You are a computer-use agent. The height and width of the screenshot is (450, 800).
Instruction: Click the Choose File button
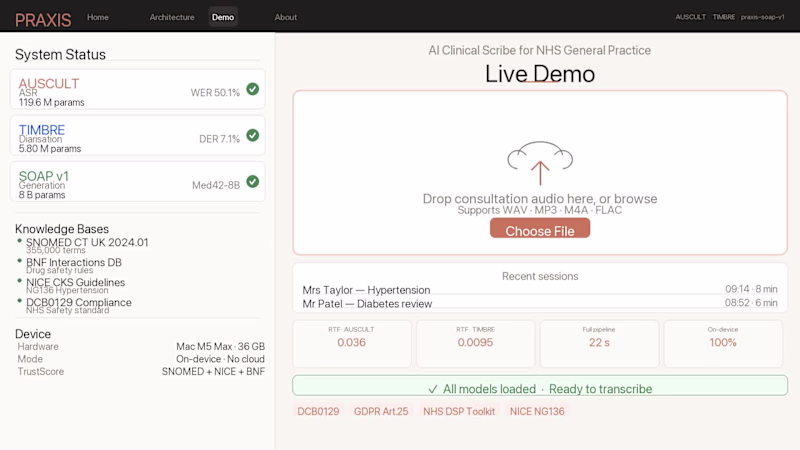(x=540, y=228)
